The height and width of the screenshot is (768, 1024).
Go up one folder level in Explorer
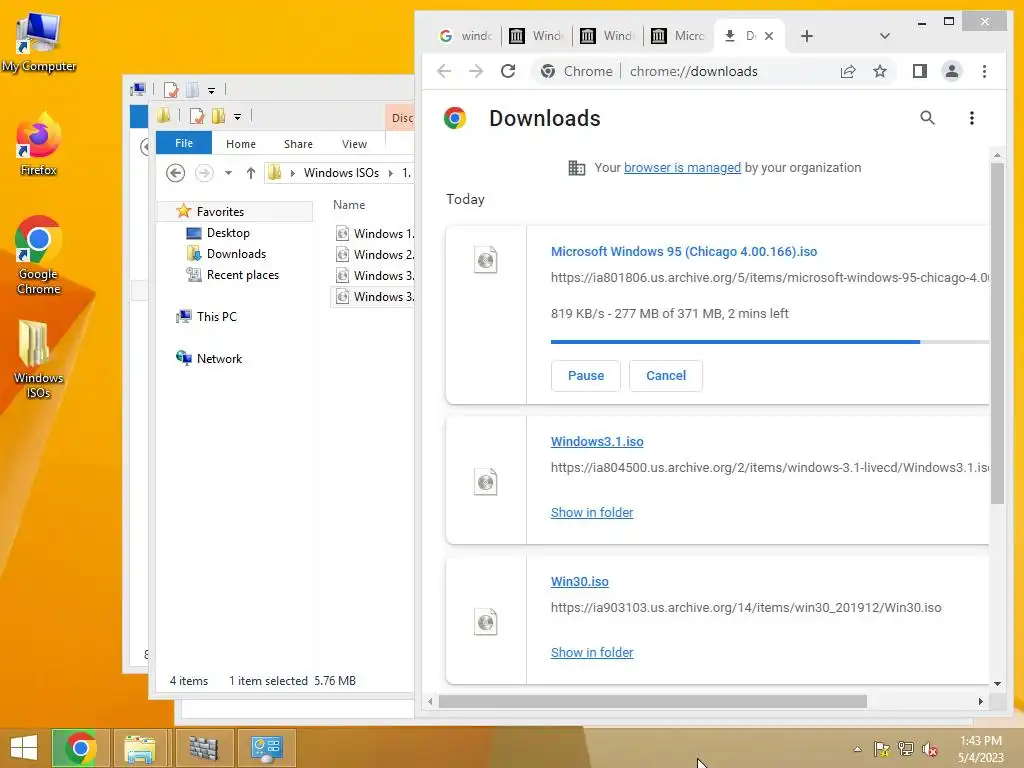tap(251, 173)
